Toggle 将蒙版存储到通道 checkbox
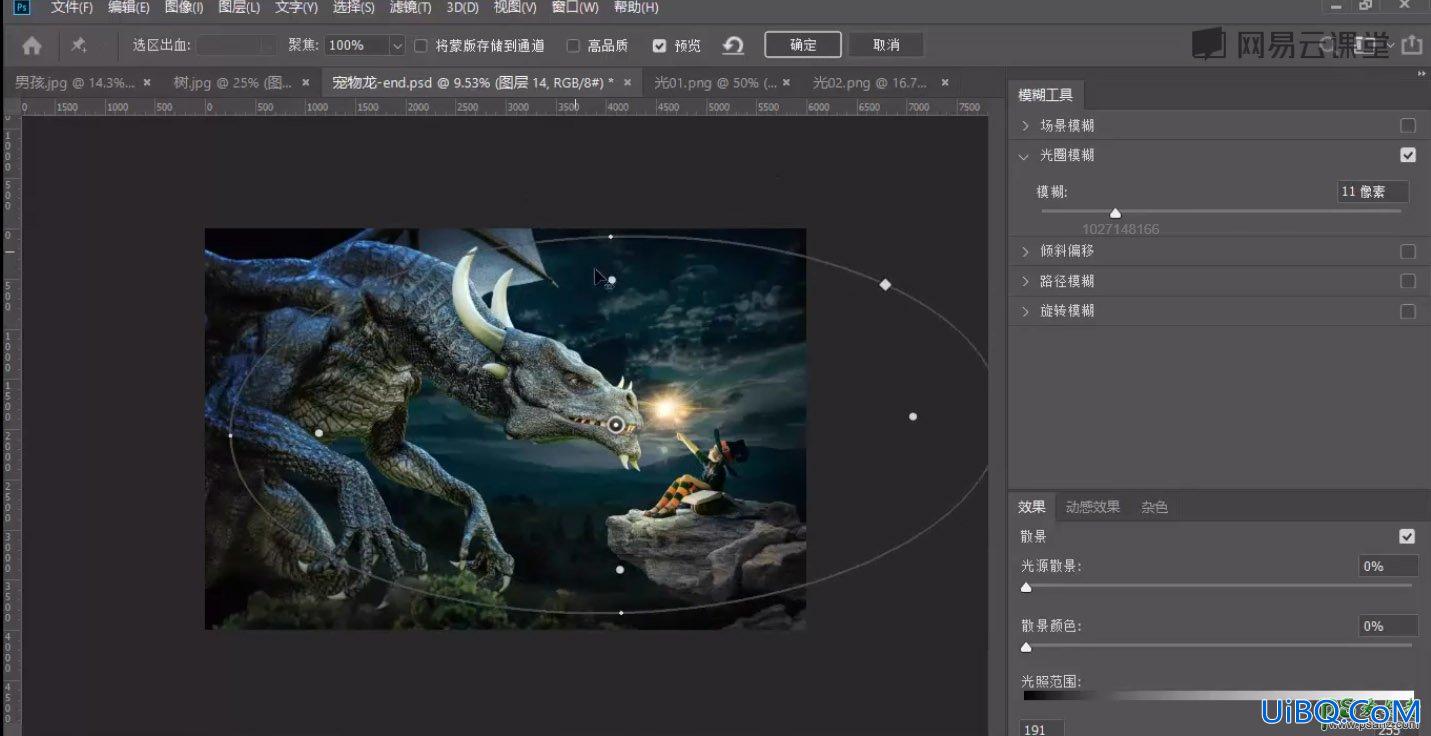The width and height of the screenshot is (1431, 736). (x=421, y=46)
